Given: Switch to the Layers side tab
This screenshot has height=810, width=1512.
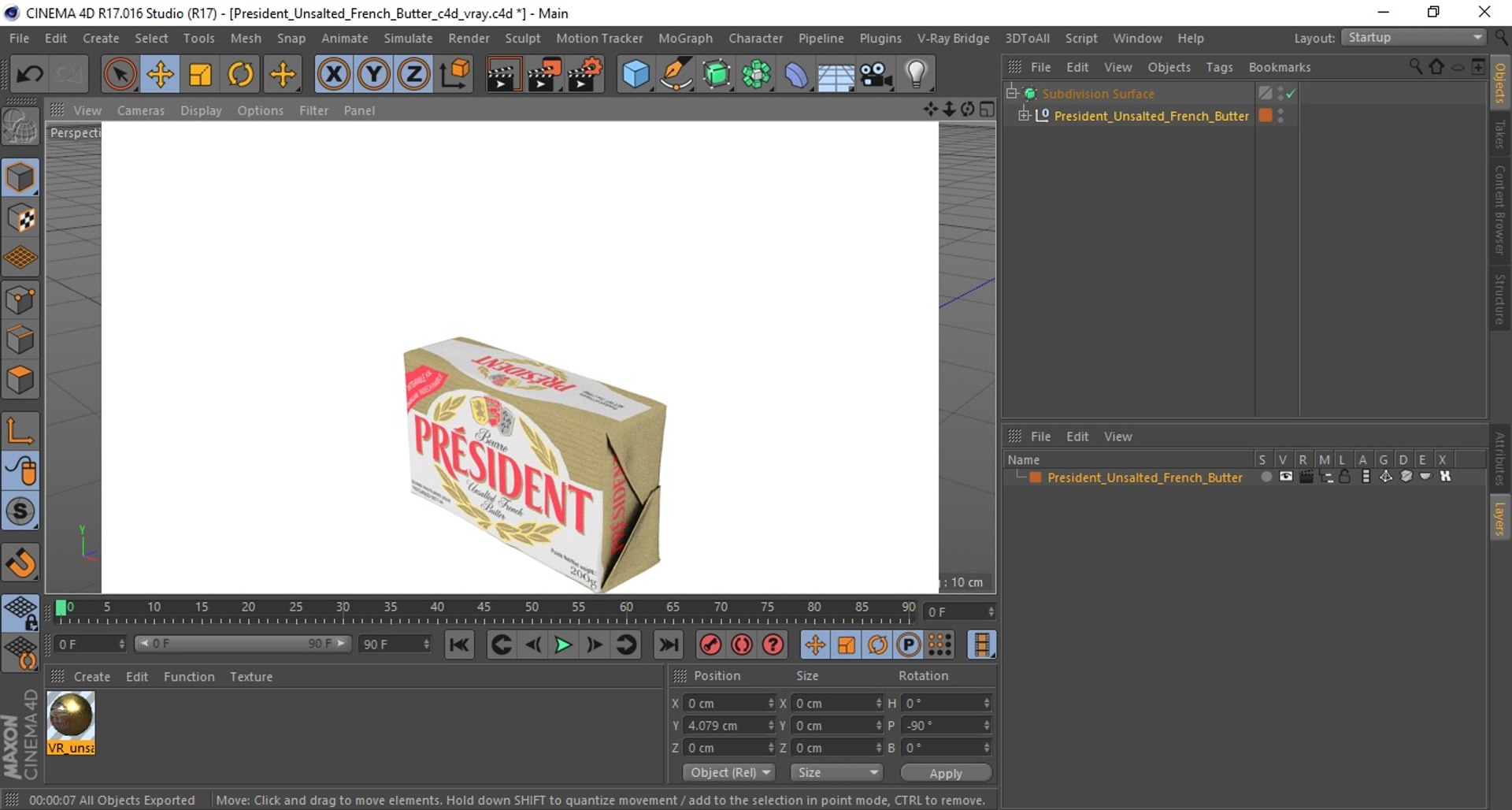Looking at the screenshot, I should (x=1500, y=519).
